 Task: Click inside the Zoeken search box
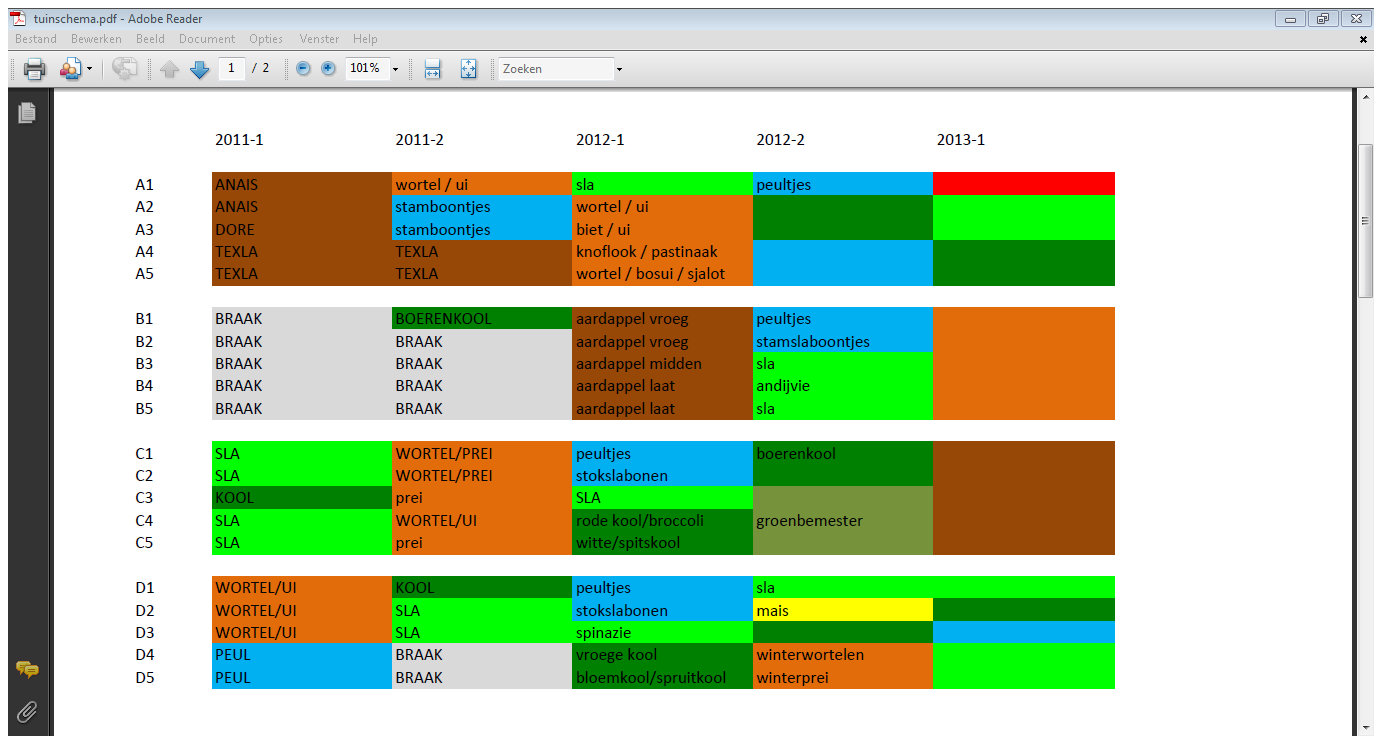click(x=556, y=69)
